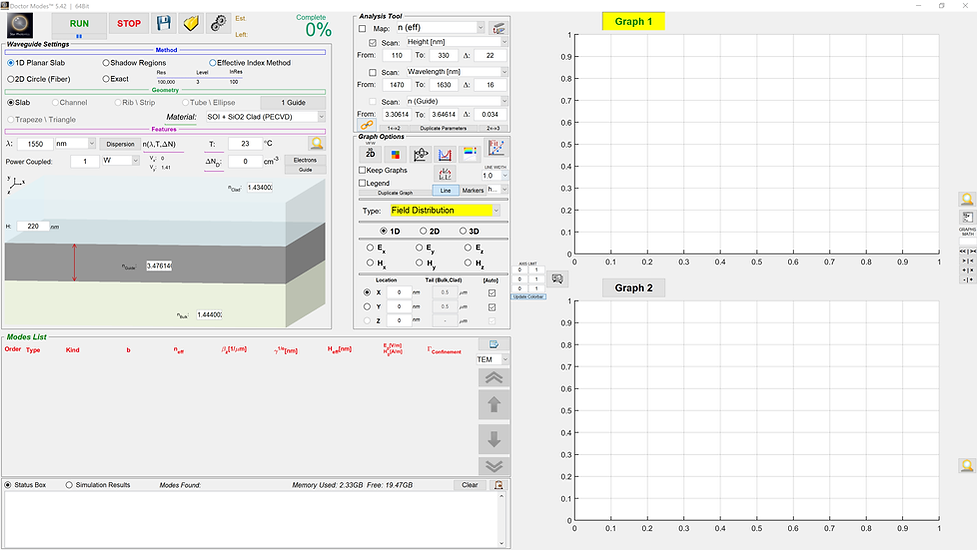Click the height H 220 input field
The image size is (977, 550).
[32, 226]
